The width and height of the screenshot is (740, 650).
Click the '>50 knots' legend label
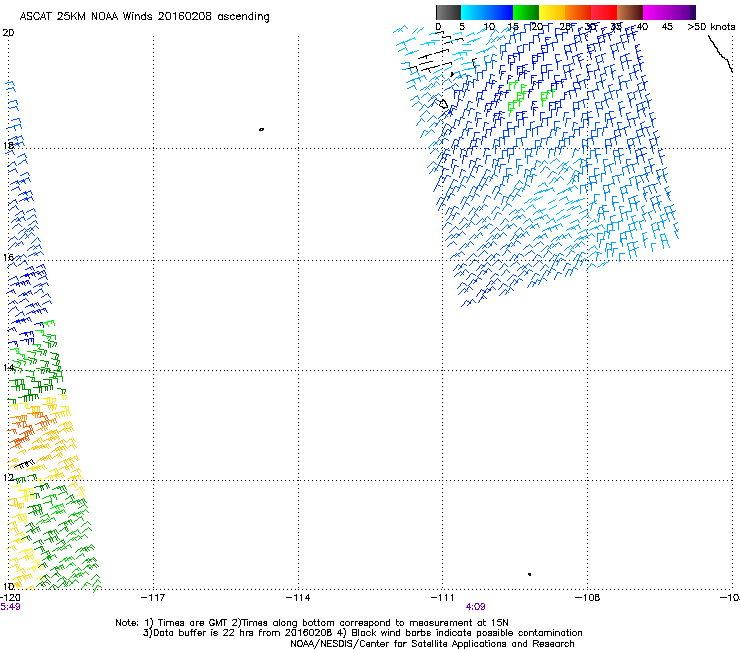(711, 27)
